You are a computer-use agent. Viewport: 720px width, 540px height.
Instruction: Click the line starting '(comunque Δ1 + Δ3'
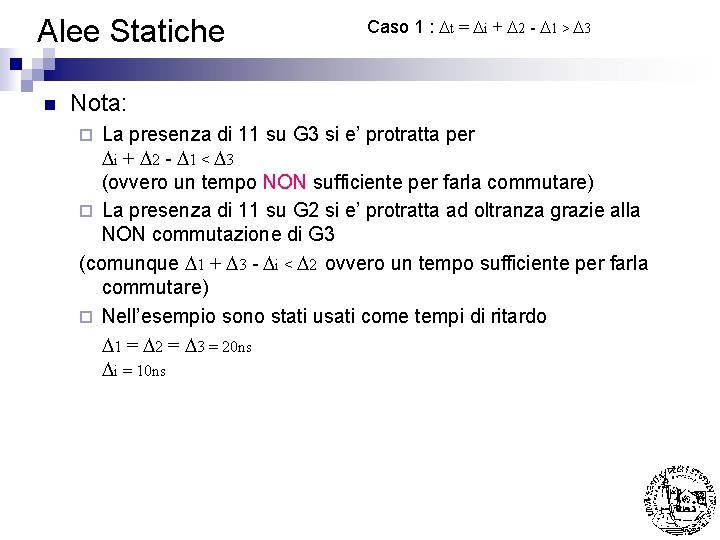362,263
